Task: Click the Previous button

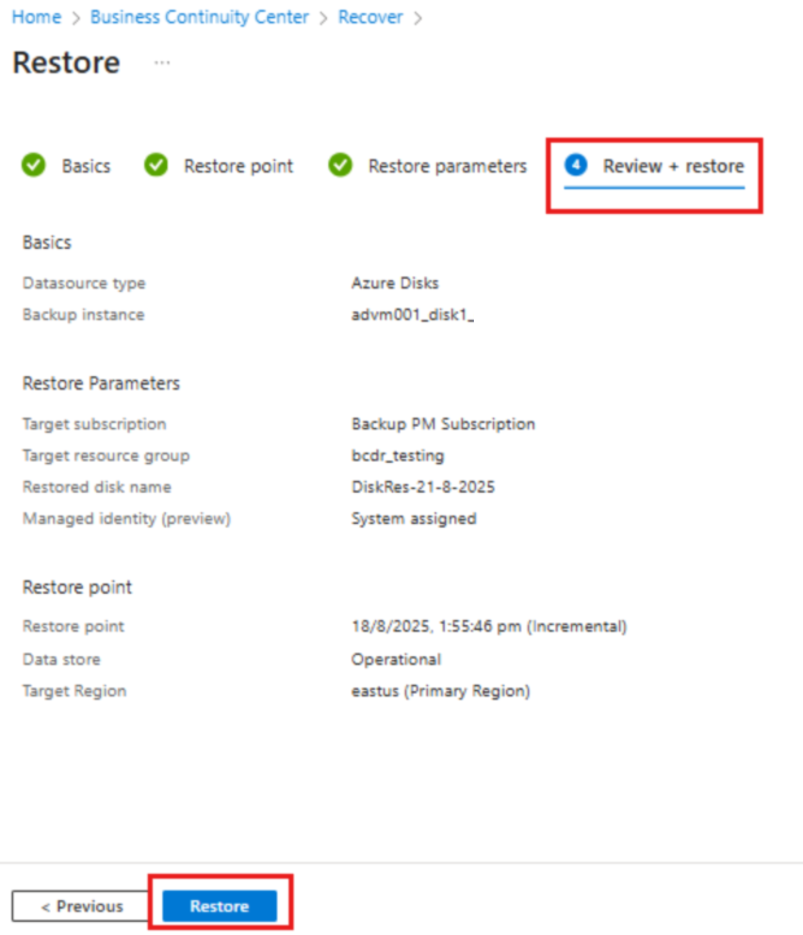Action: pyautogui.click(x=80, y=906)
